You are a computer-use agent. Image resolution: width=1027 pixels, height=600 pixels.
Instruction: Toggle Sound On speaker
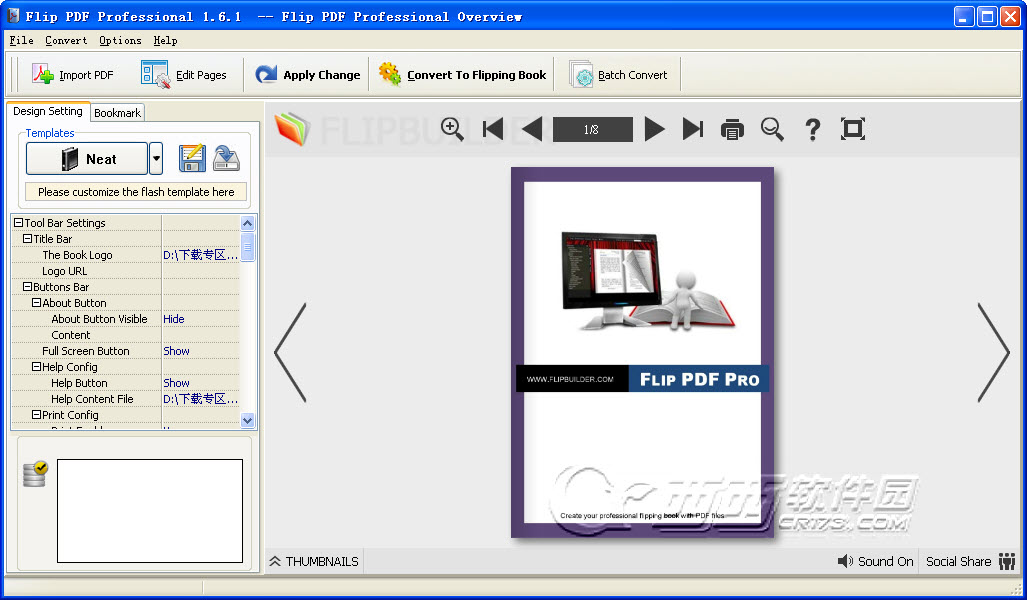(x=875, y=561)
